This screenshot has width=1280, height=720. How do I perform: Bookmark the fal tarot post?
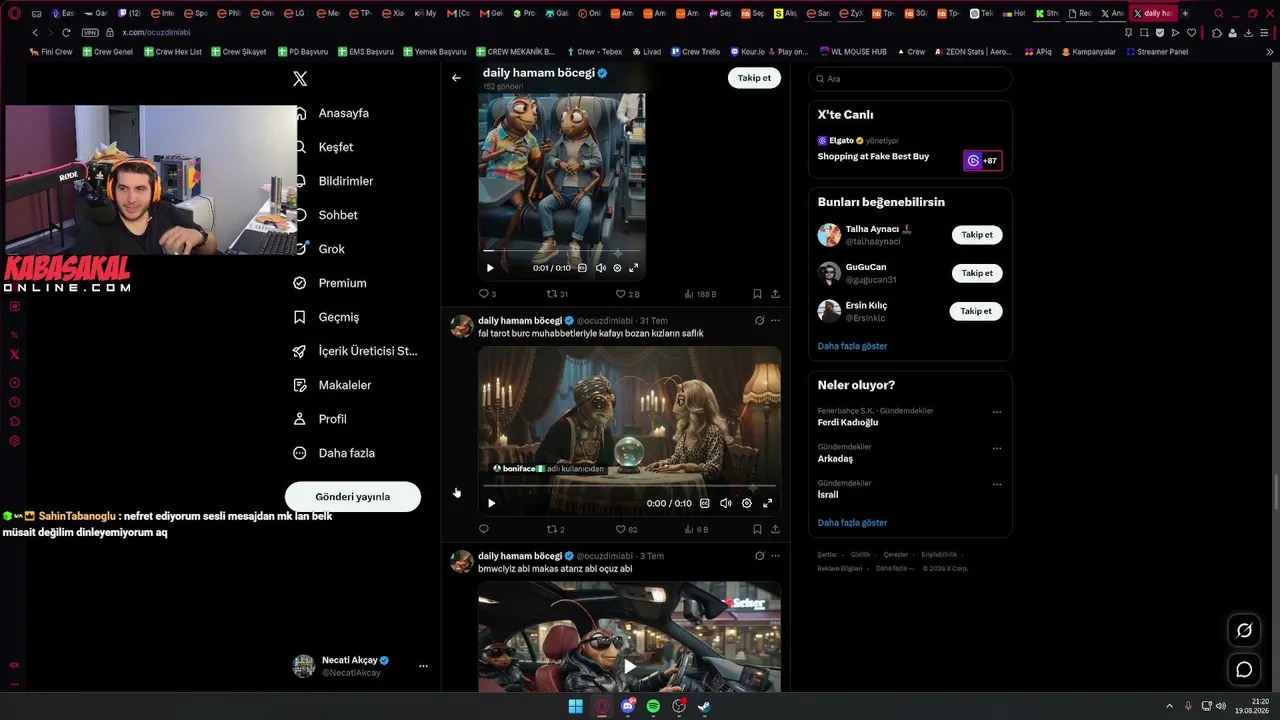pos(757,529)
